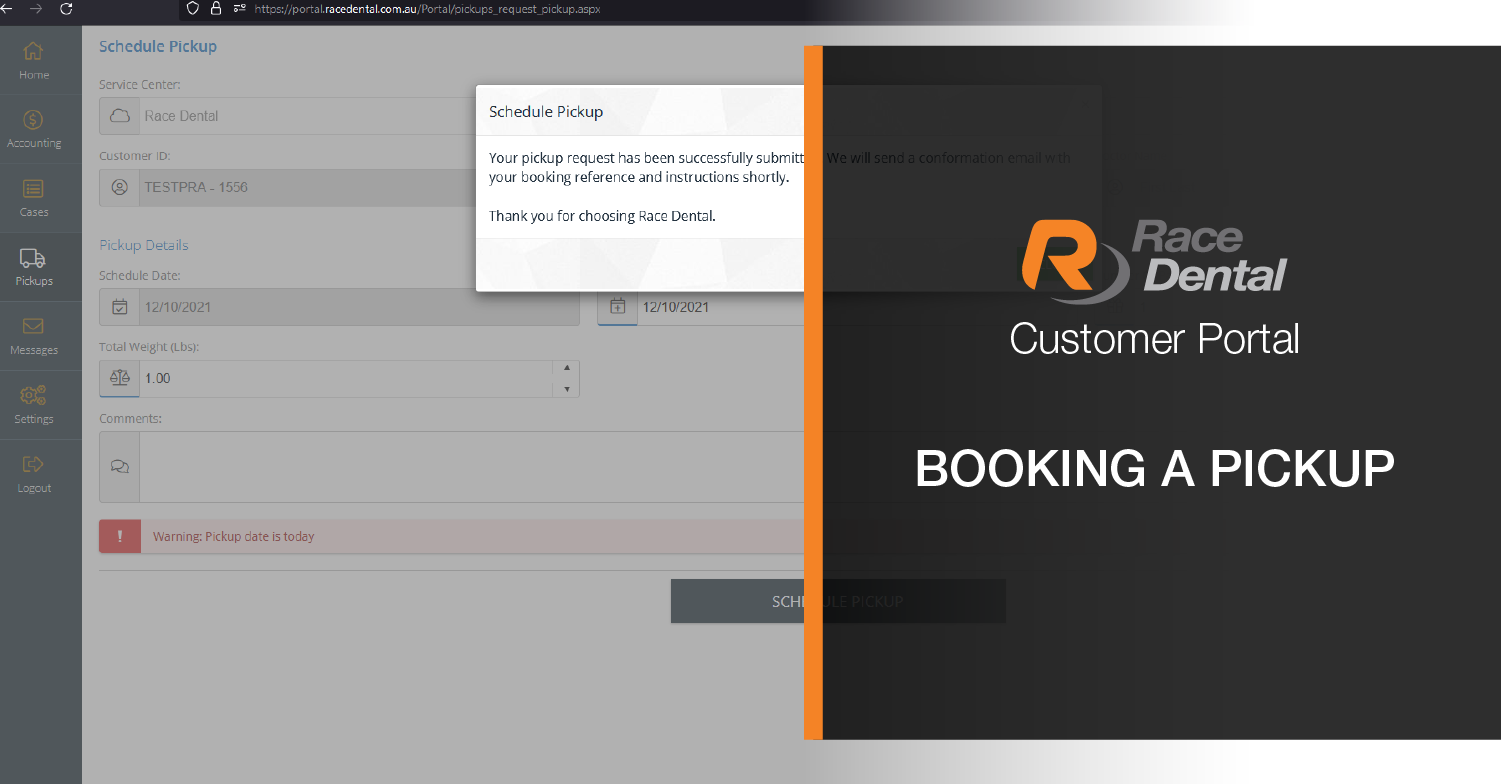Click the Schedule Date calendar icon
The image size is (1501, 784).
pyautogui.click(x=119, y=307)
